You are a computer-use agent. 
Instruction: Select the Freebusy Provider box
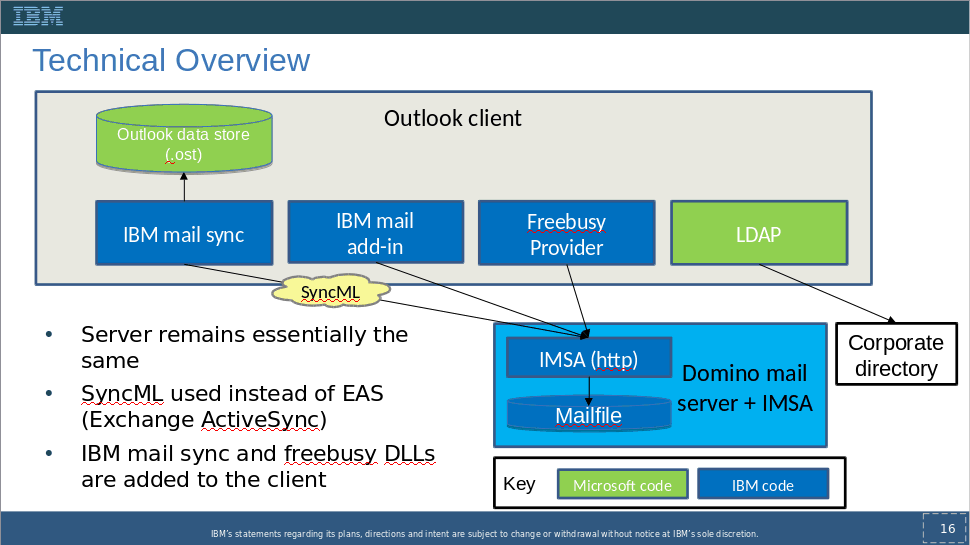tap(567, 233)
